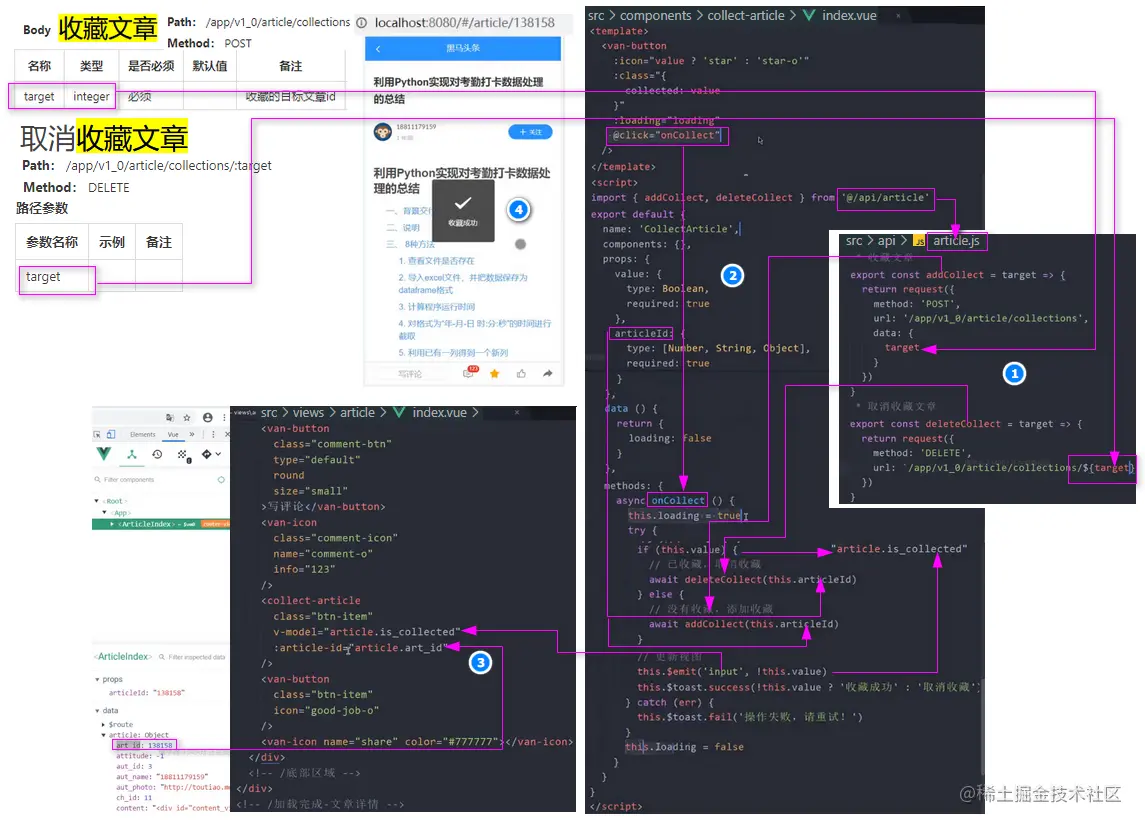Tap the thumbs-up like icon
Viewport: 1145px width, 828px height.
click(x=521, y=373)
